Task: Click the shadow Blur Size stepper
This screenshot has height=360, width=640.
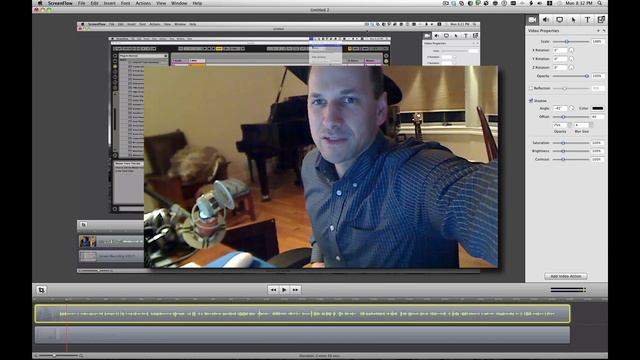Action: click(591, 125)
